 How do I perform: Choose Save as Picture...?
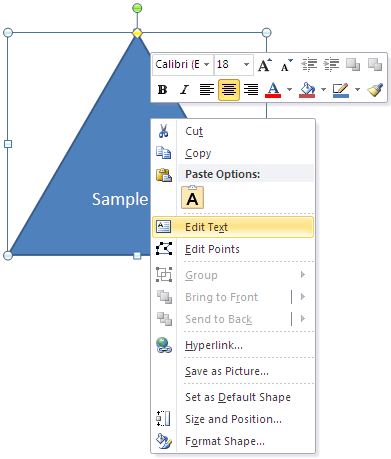(227, 371)
